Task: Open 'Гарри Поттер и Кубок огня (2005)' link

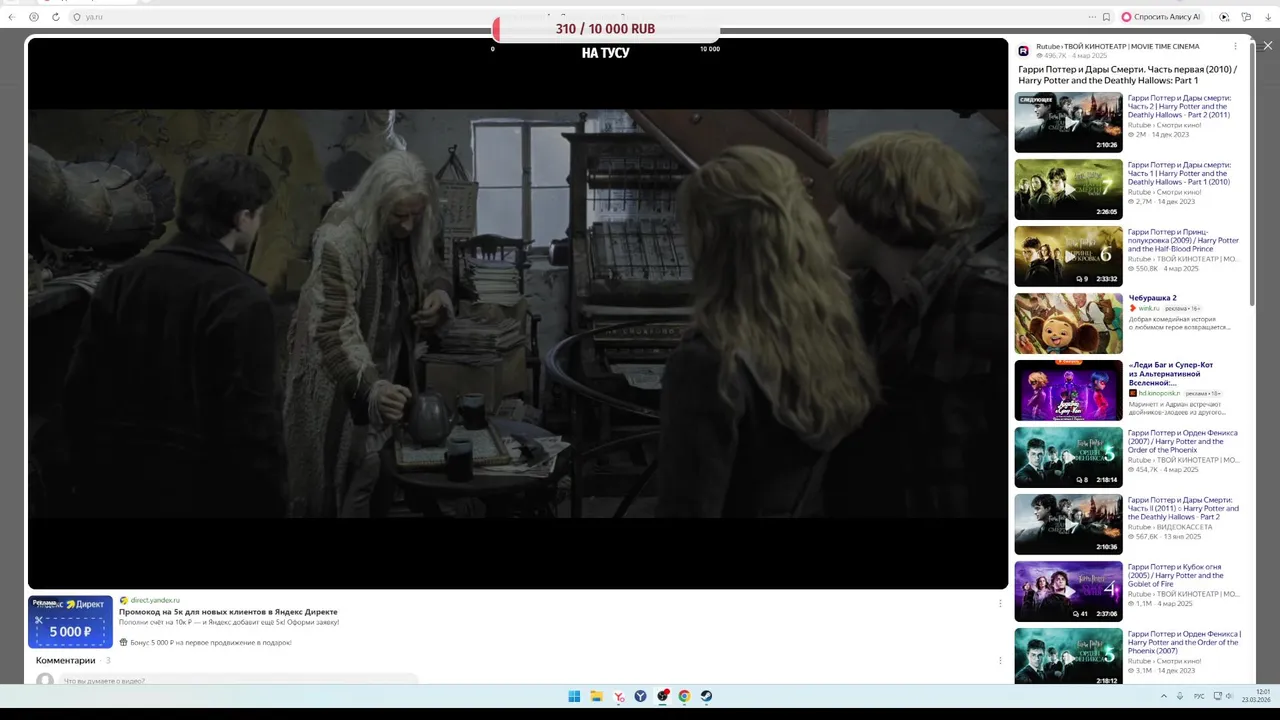Action: click(1176, 576)
